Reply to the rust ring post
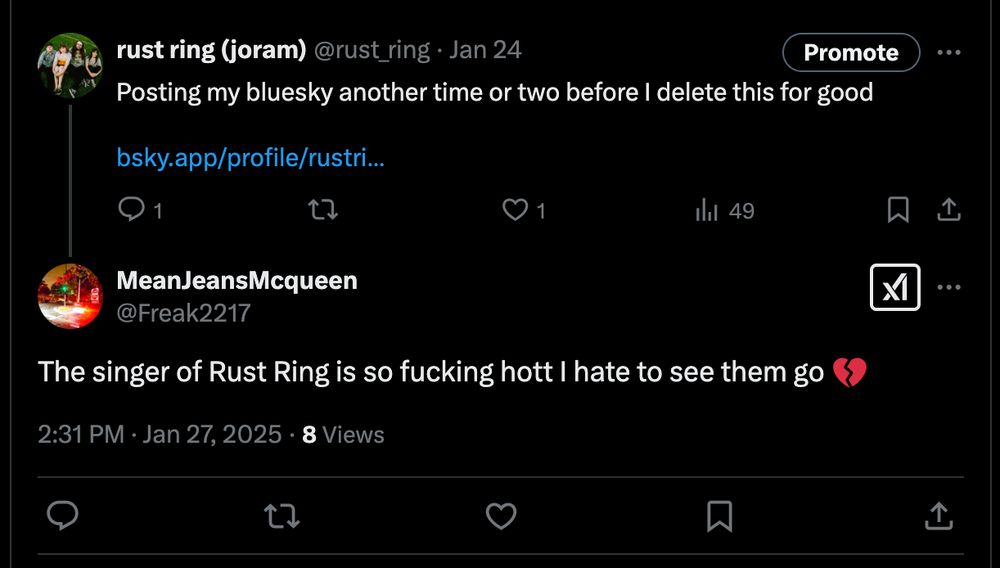The image size is (1000, 568). coord(132,210)
